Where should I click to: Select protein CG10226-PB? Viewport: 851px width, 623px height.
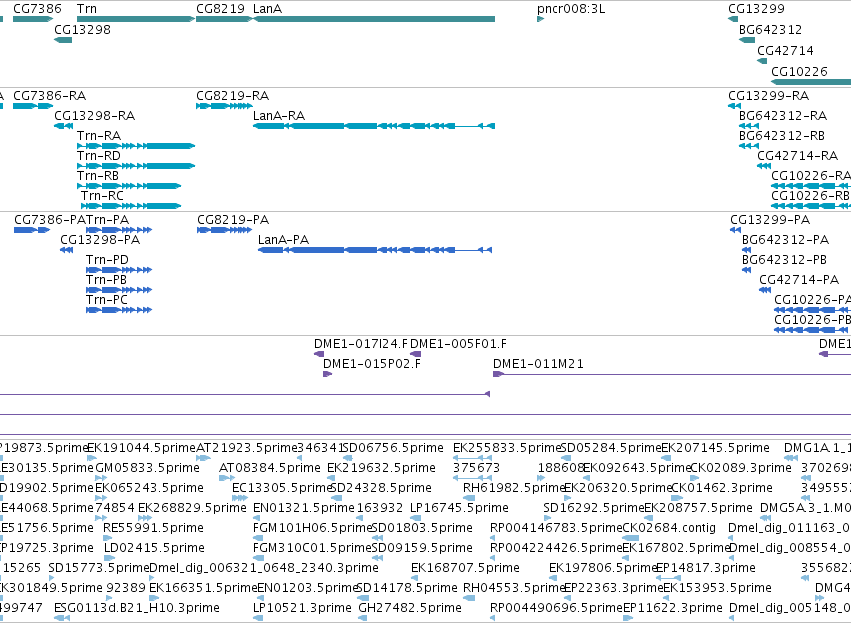(812, 330)
